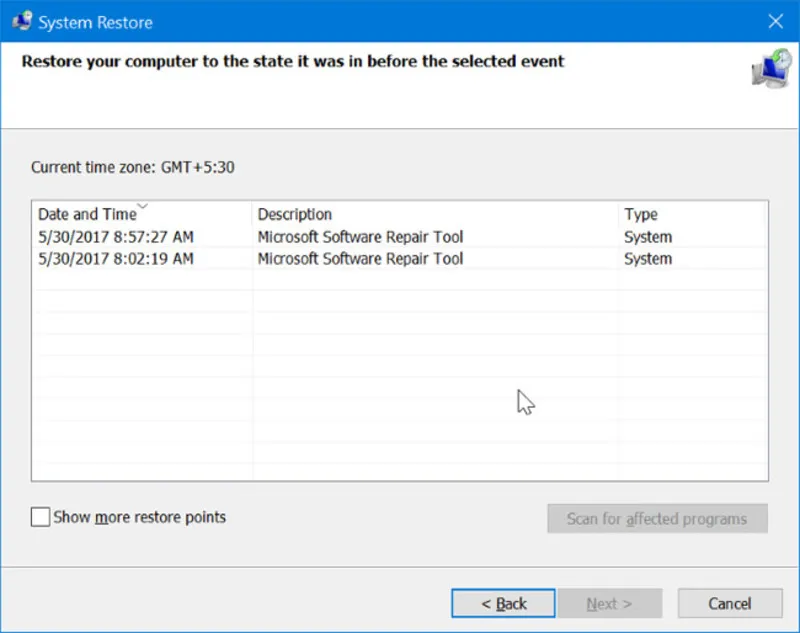Sort by Date and Time column header

point(86,215)
